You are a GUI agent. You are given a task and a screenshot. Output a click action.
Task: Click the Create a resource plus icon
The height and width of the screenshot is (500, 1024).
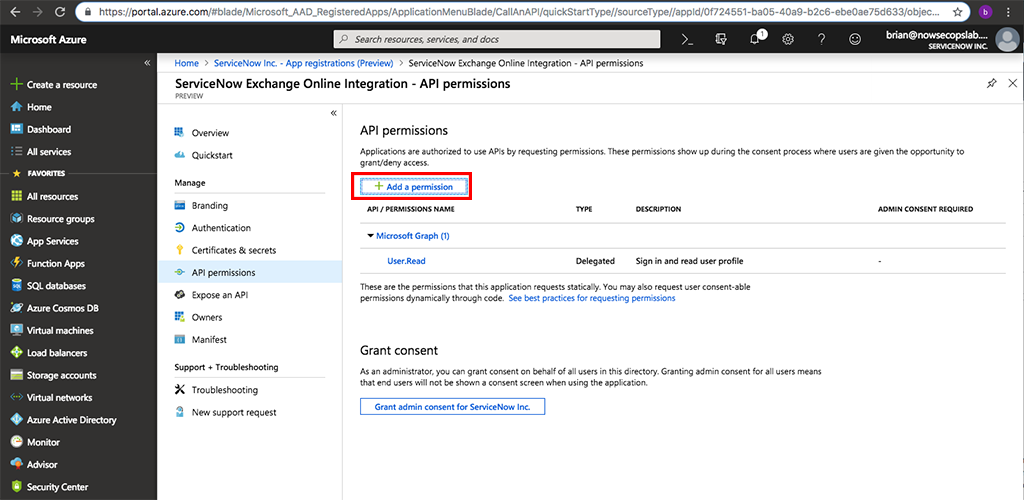click(x=17, y=85)
